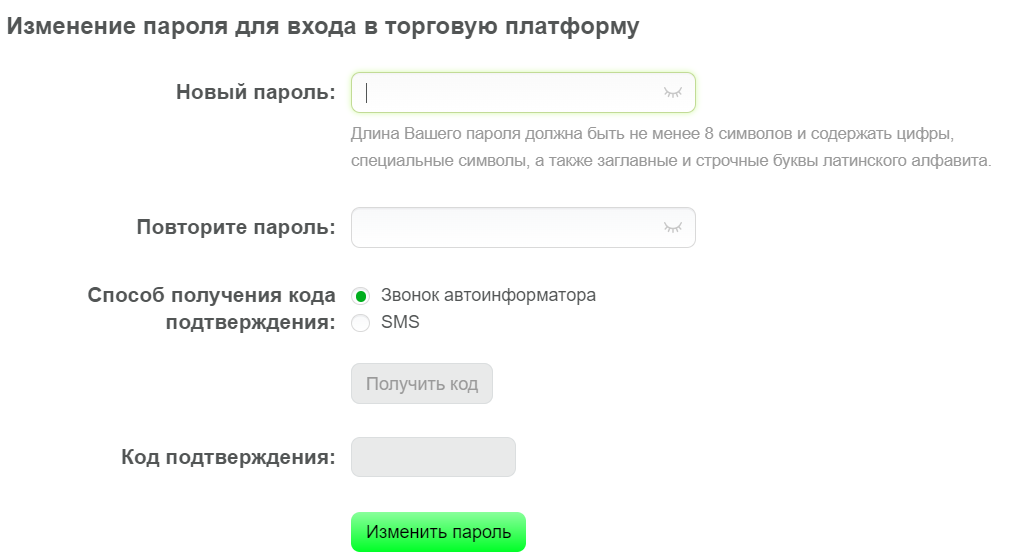The width and height of the screenshot is (1011, 558).
Task: Click the подтверждения: word under Способ получения
Action: tap(251, 322)
